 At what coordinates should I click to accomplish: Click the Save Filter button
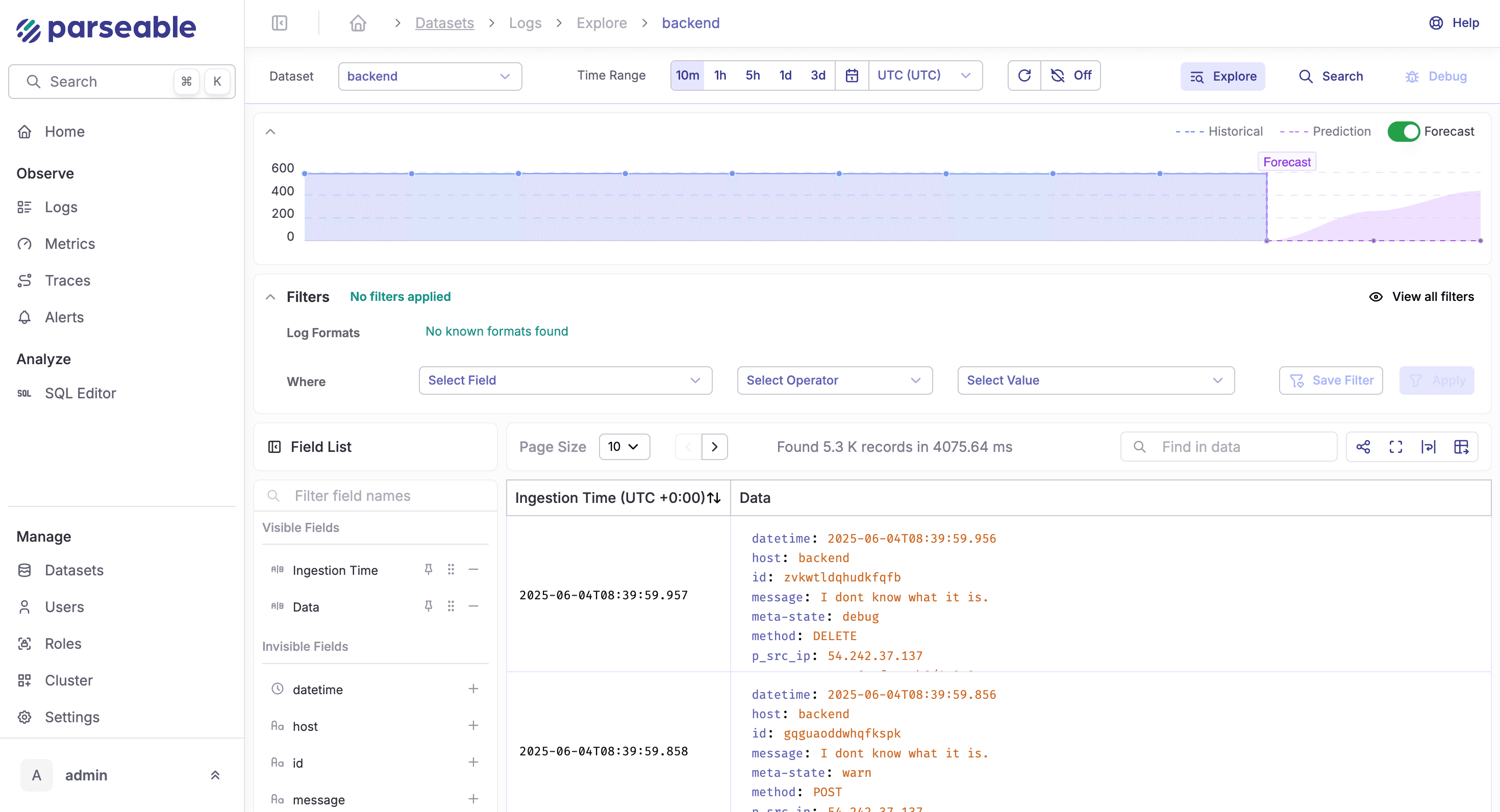click(1331, 380)
